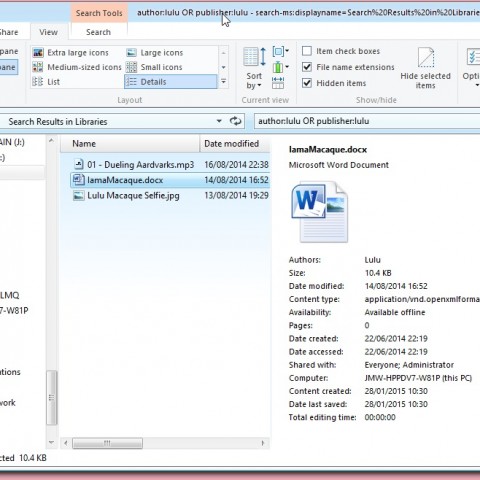This screenshot has height=480, width=480.
Task: Select IamaMacaque.docx in file list
Action: (x=170, y=180)
